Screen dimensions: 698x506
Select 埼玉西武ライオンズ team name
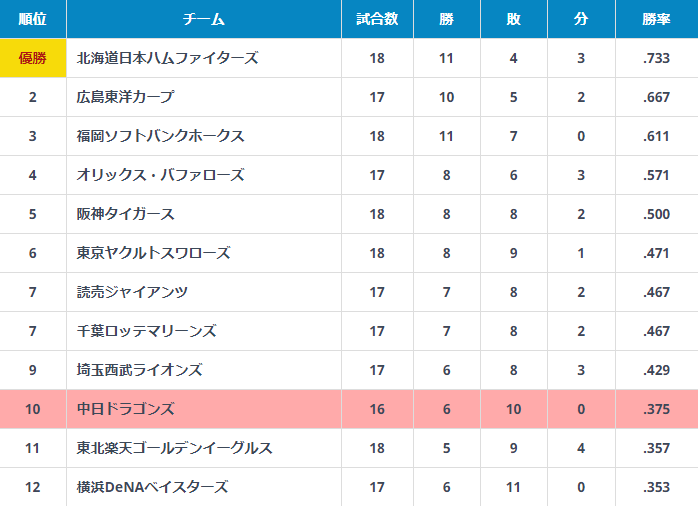pyautogui.click(x=139, y=370)
